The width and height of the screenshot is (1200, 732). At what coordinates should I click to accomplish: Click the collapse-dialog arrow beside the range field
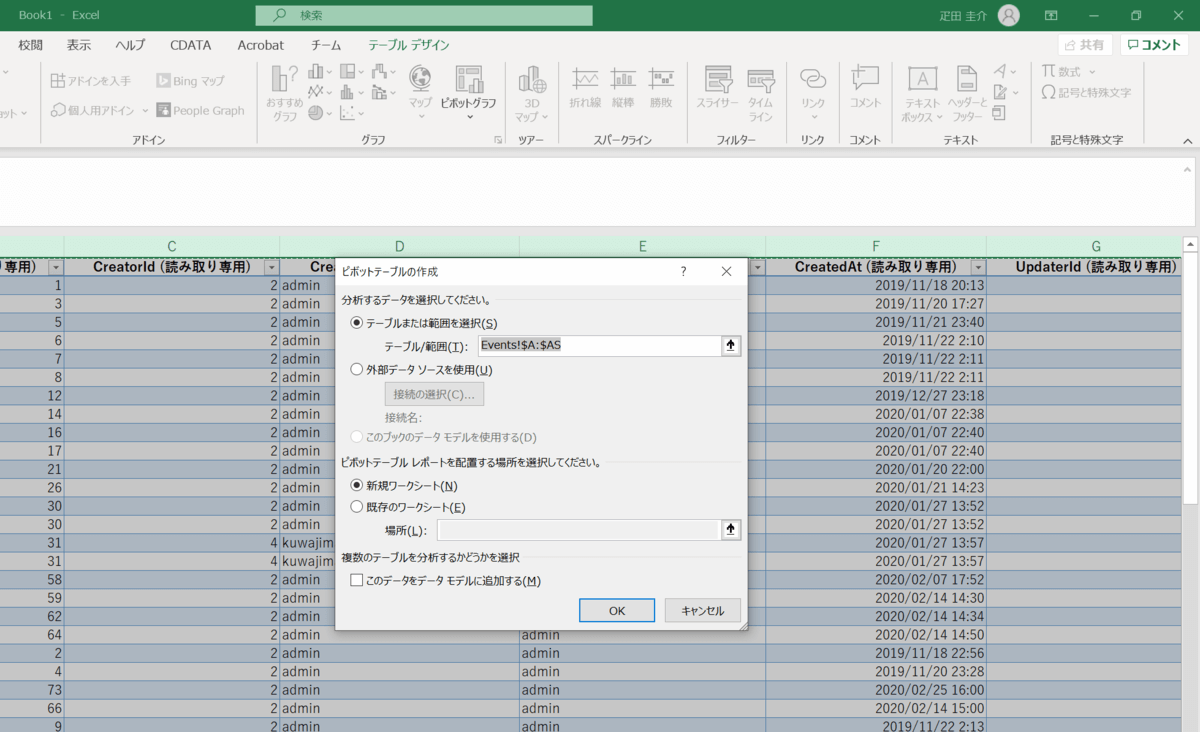pyautogui.click(x=731, y=346)
